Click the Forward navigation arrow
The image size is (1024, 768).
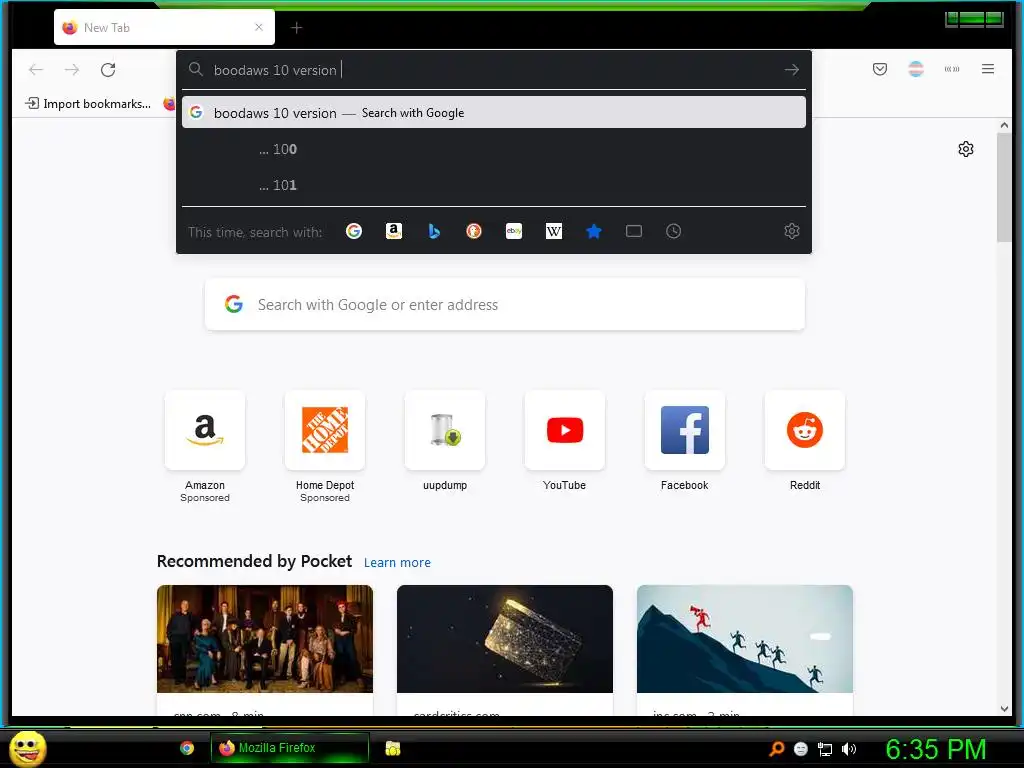(72, 70)
